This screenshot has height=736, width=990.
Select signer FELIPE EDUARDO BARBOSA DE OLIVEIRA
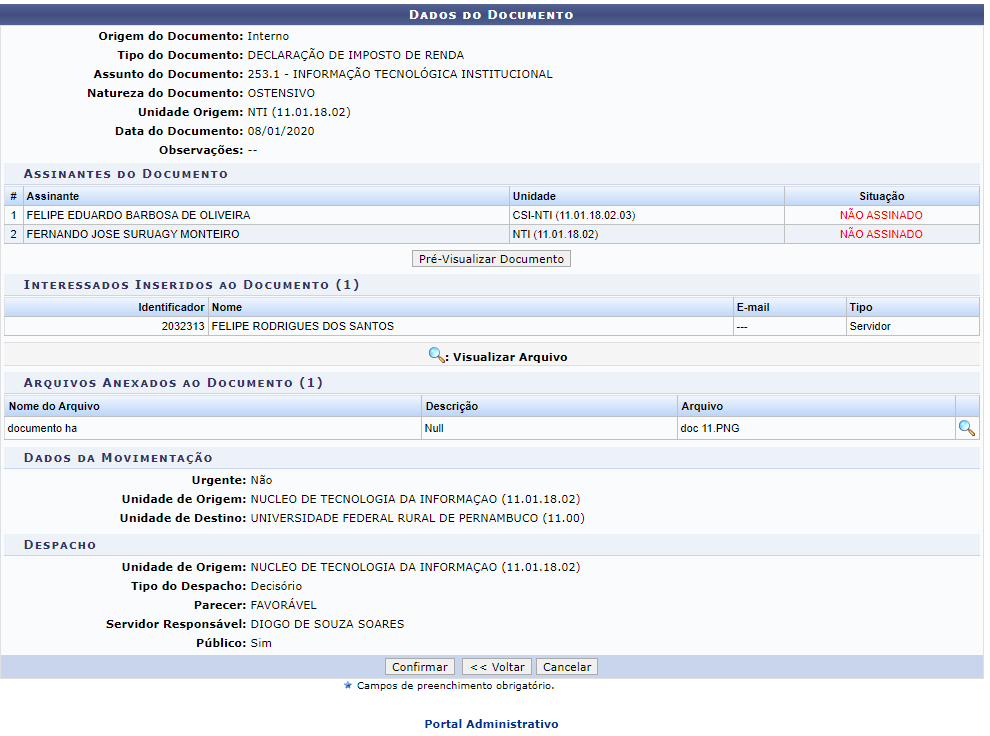tap(138, 215)
